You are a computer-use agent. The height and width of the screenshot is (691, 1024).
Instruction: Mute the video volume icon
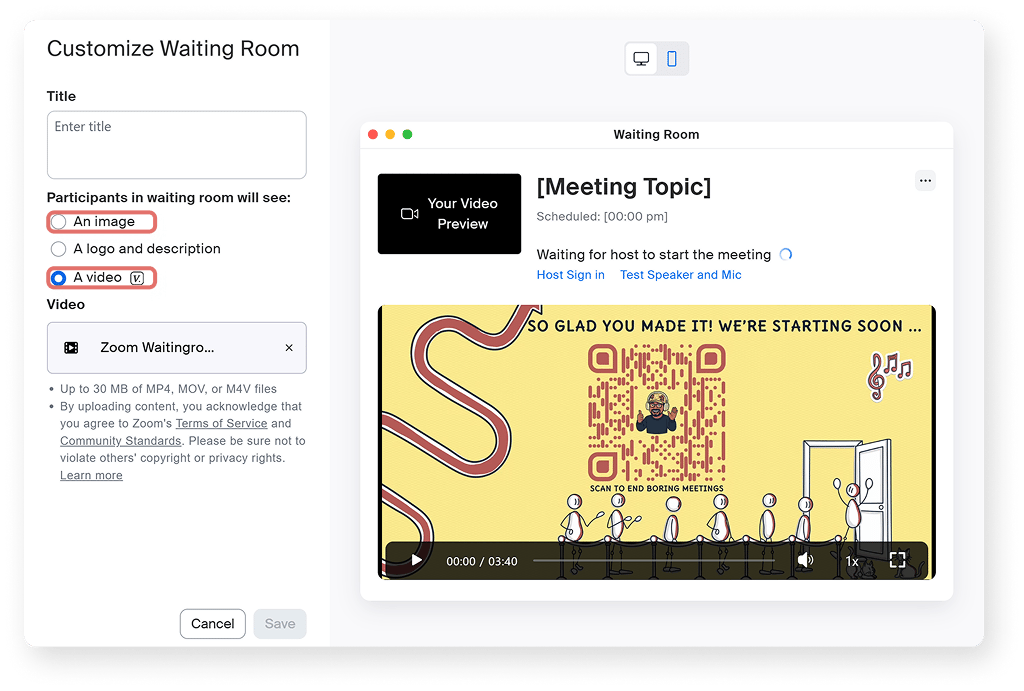(x=805, y=560)
